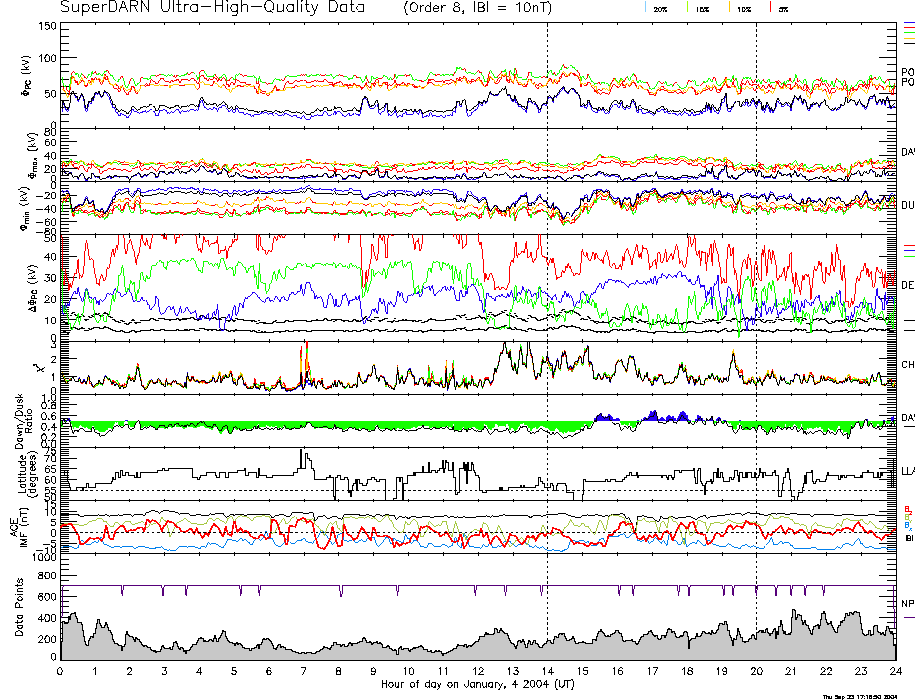The width and height of the screenshot is (915, 700).
Task: Select the red 5% legend swatch
Action: pos(770,8)
